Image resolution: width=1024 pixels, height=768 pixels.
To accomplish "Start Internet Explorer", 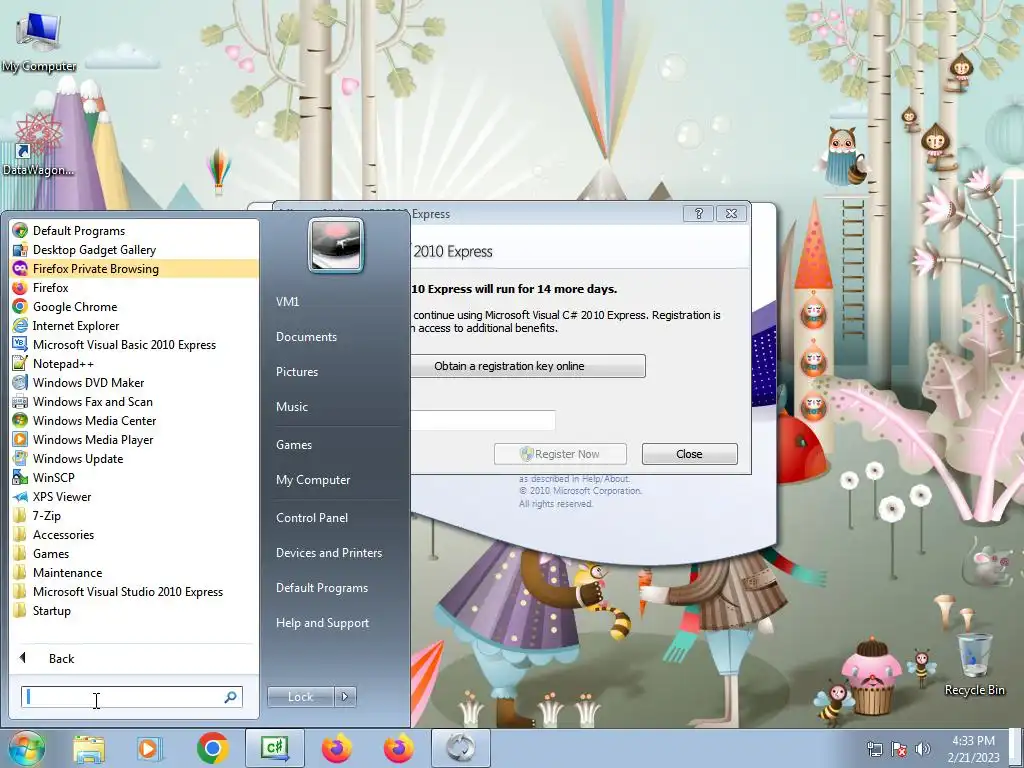I will (x=134, y=325).
